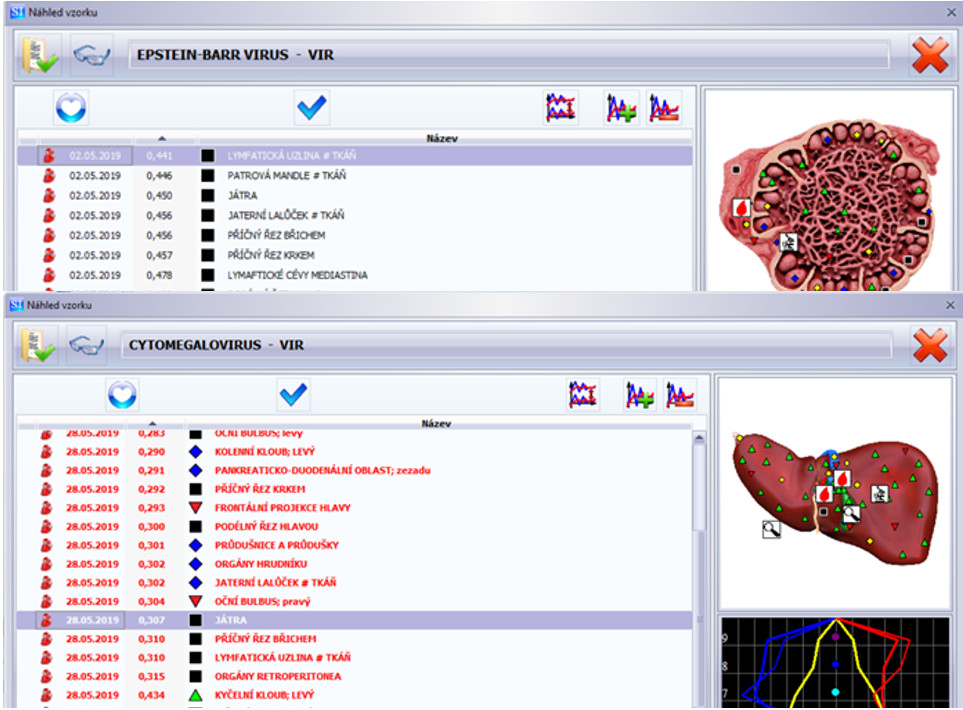Select ORGÁNY RETROPERITONEA row
Viewport: 963px width, 710px height.
coord(354,676)
